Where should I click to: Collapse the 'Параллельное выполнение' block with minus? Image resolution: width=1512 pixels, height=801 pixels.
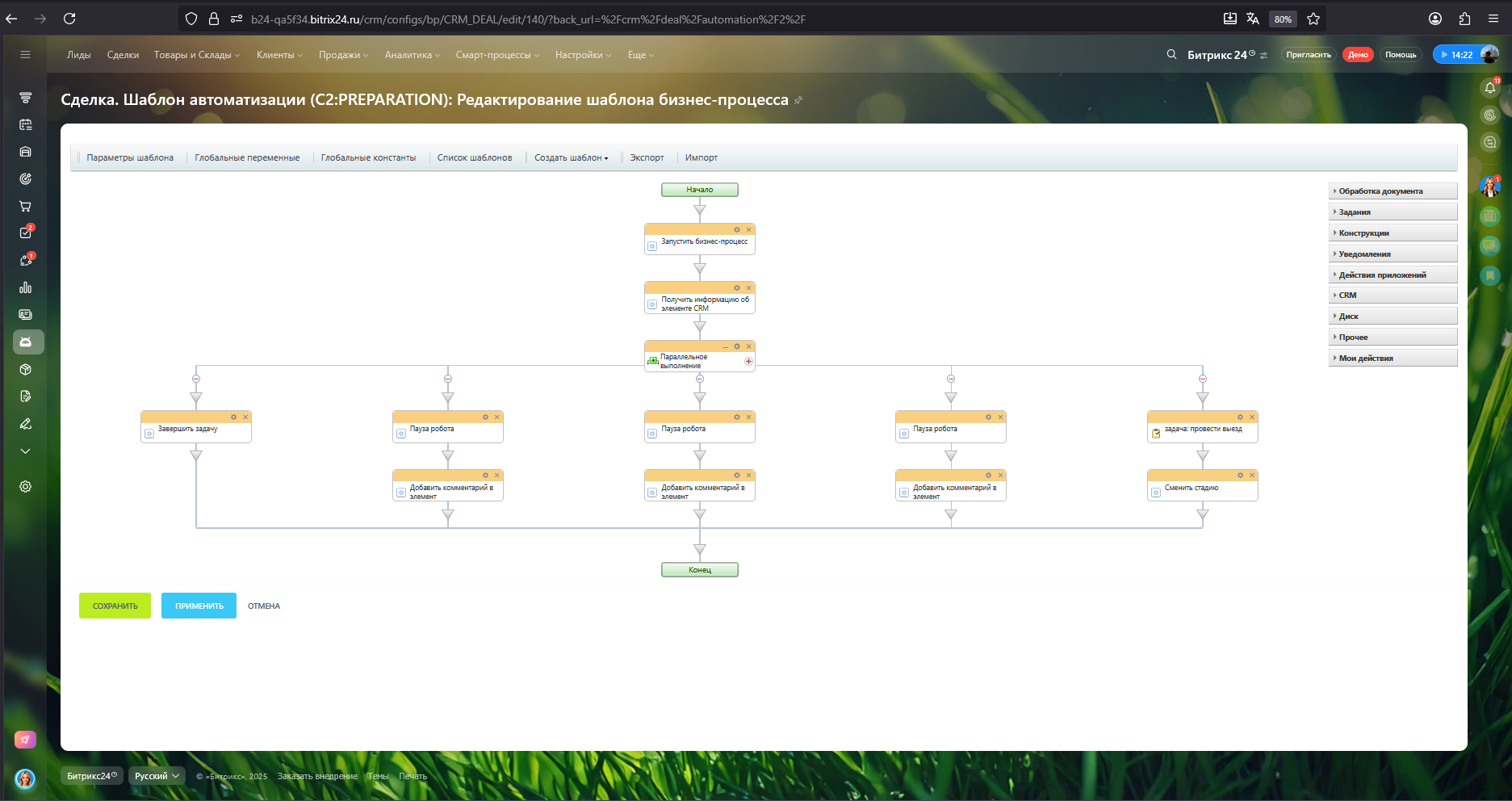[x=725, y=347]
